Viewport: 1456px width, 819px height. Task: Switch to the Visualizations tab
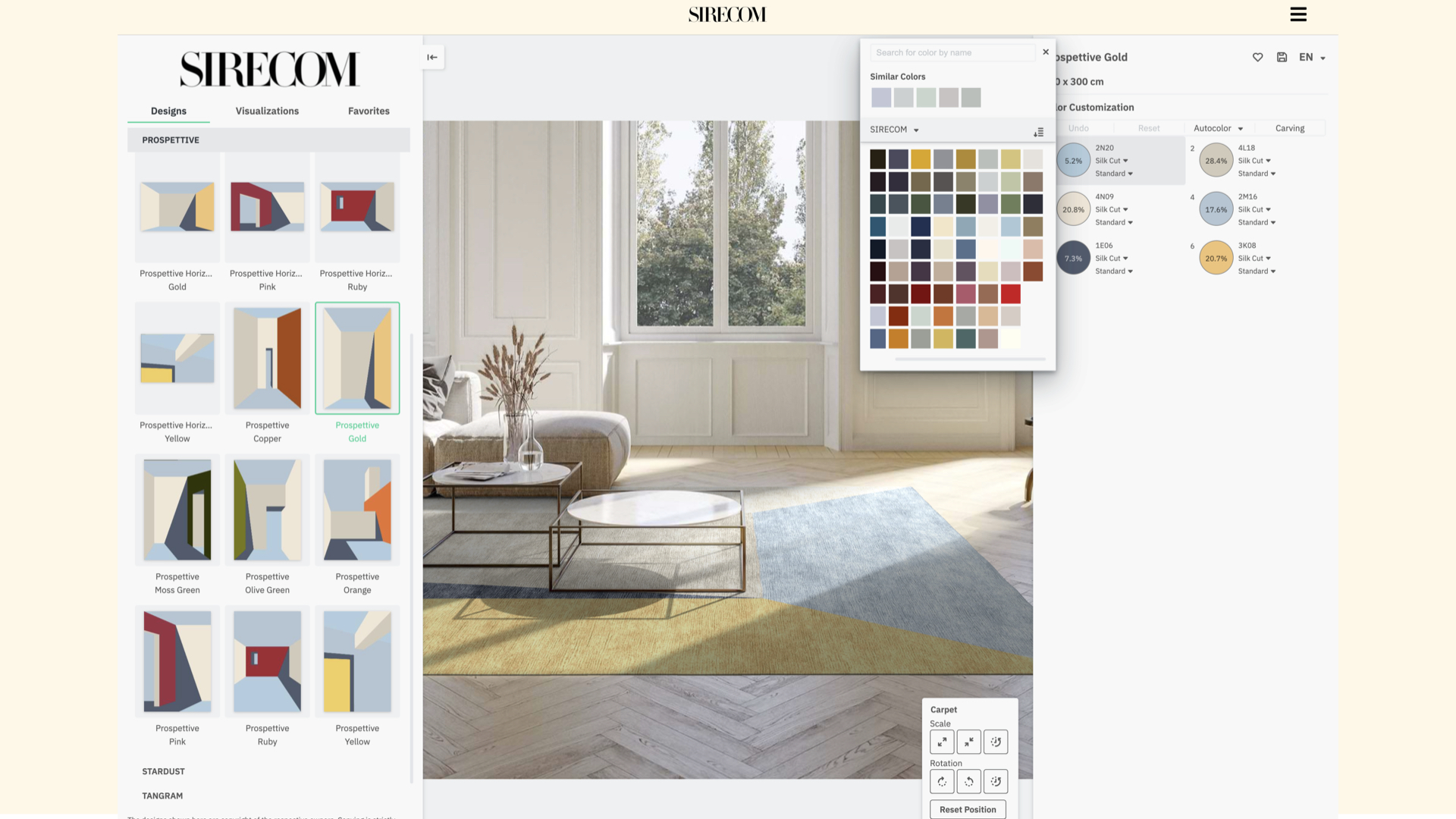coord(267,111)
